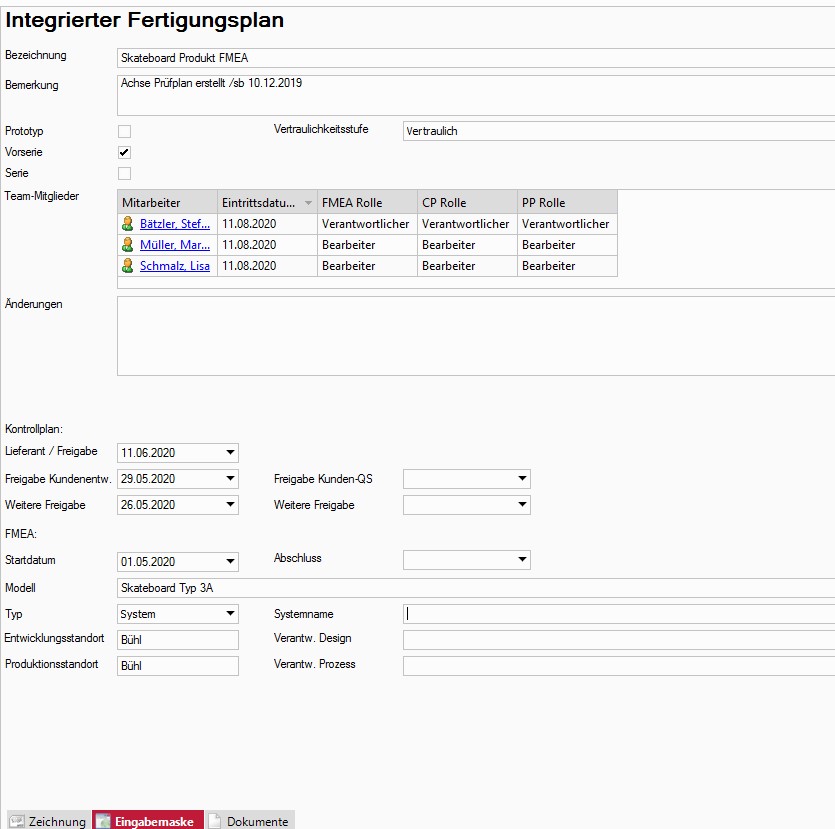Select Müller's FMEA Rolle Bearbeiter cell
Screen dimensions: 835x829
click(x=367, y=244)
